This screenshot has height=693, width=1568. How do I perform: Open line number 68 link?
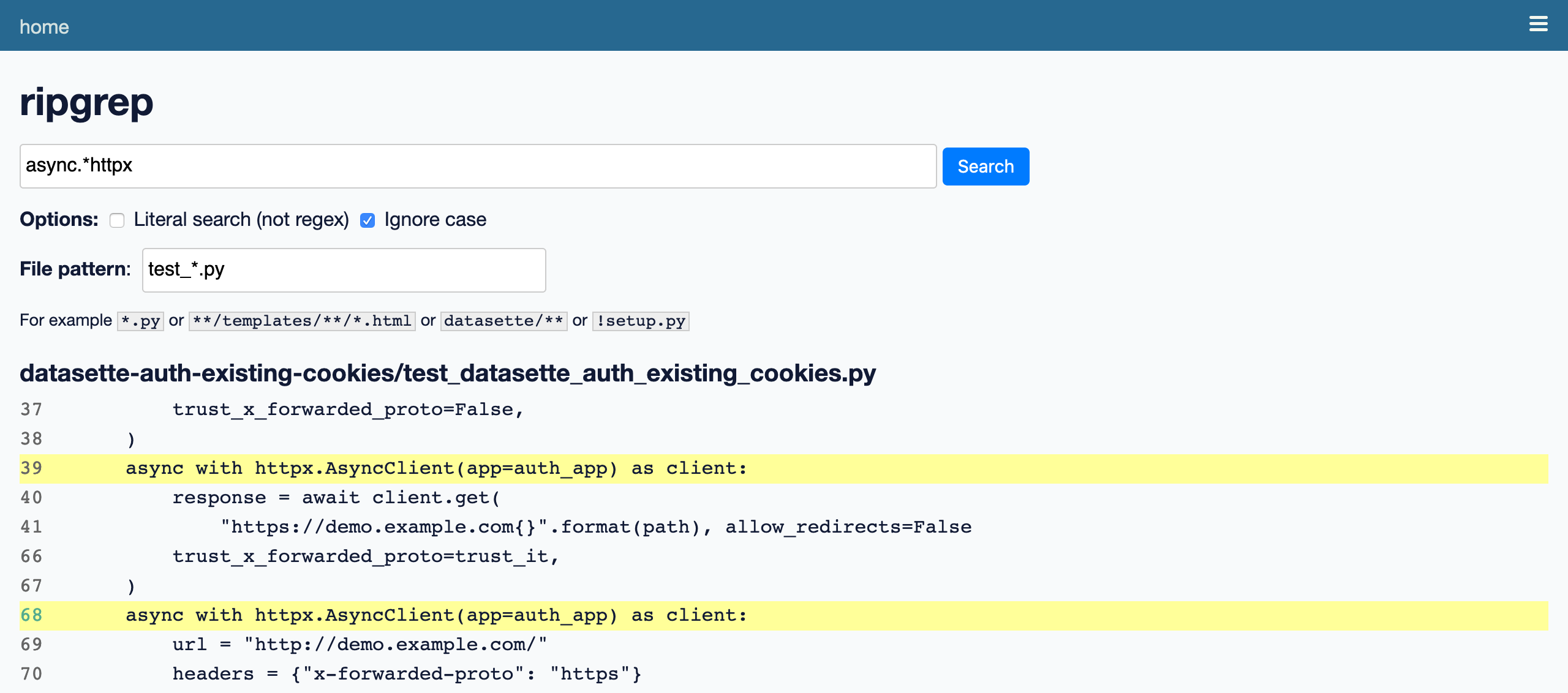click(x=31, y=615)
